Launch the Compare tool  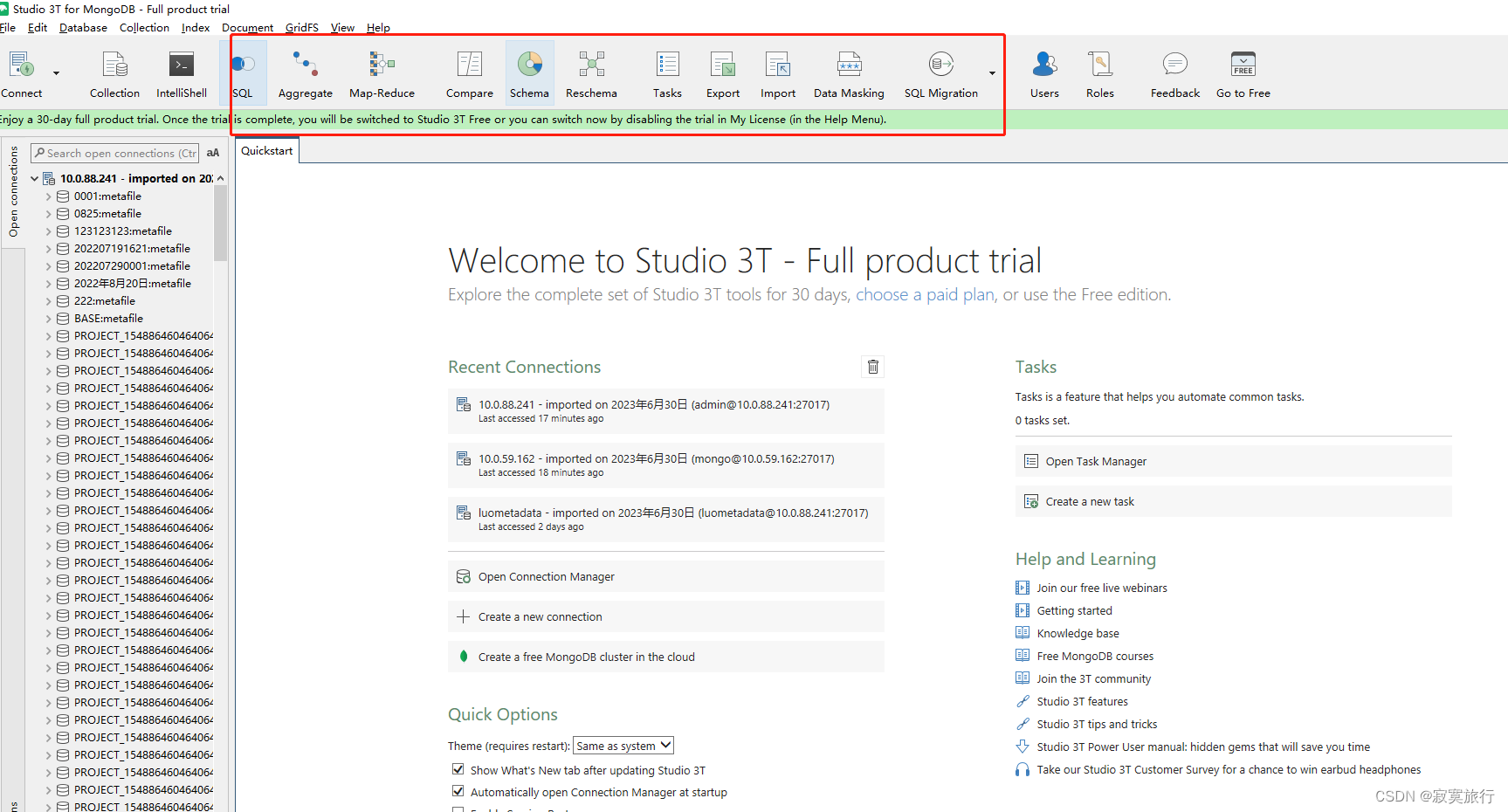pyautogui.click(x=470, y=74)
